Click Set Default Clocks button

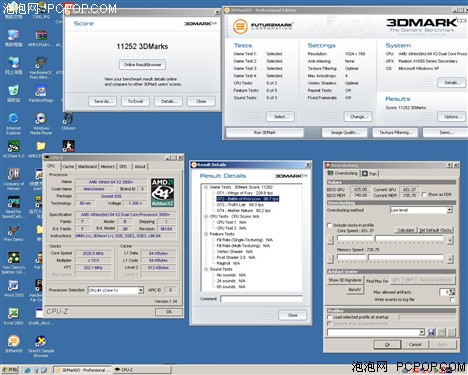click(435, 230)
